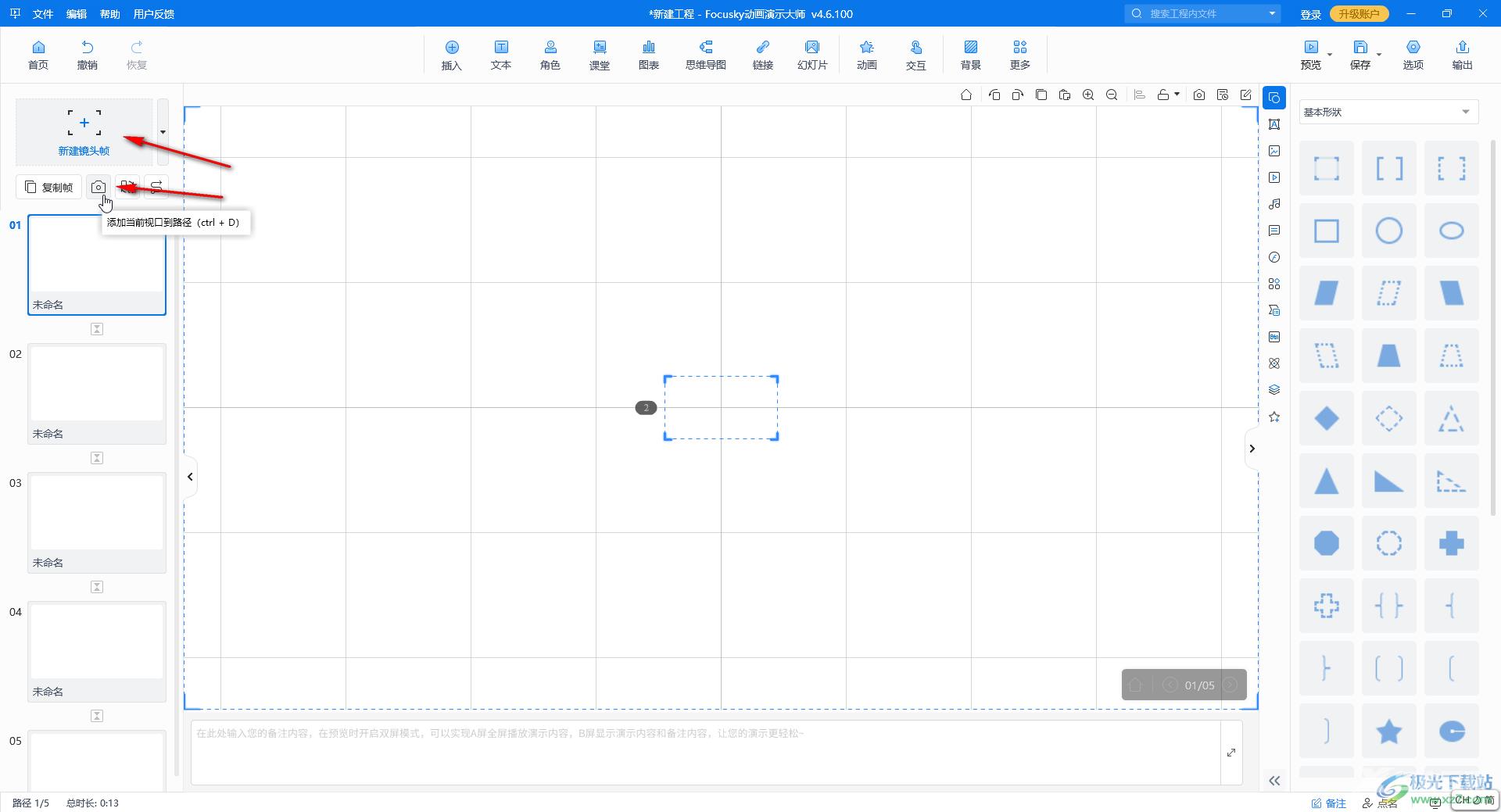Open the search box dropdown arrow
1501x812 pixels.
(x=1272, y=13)
